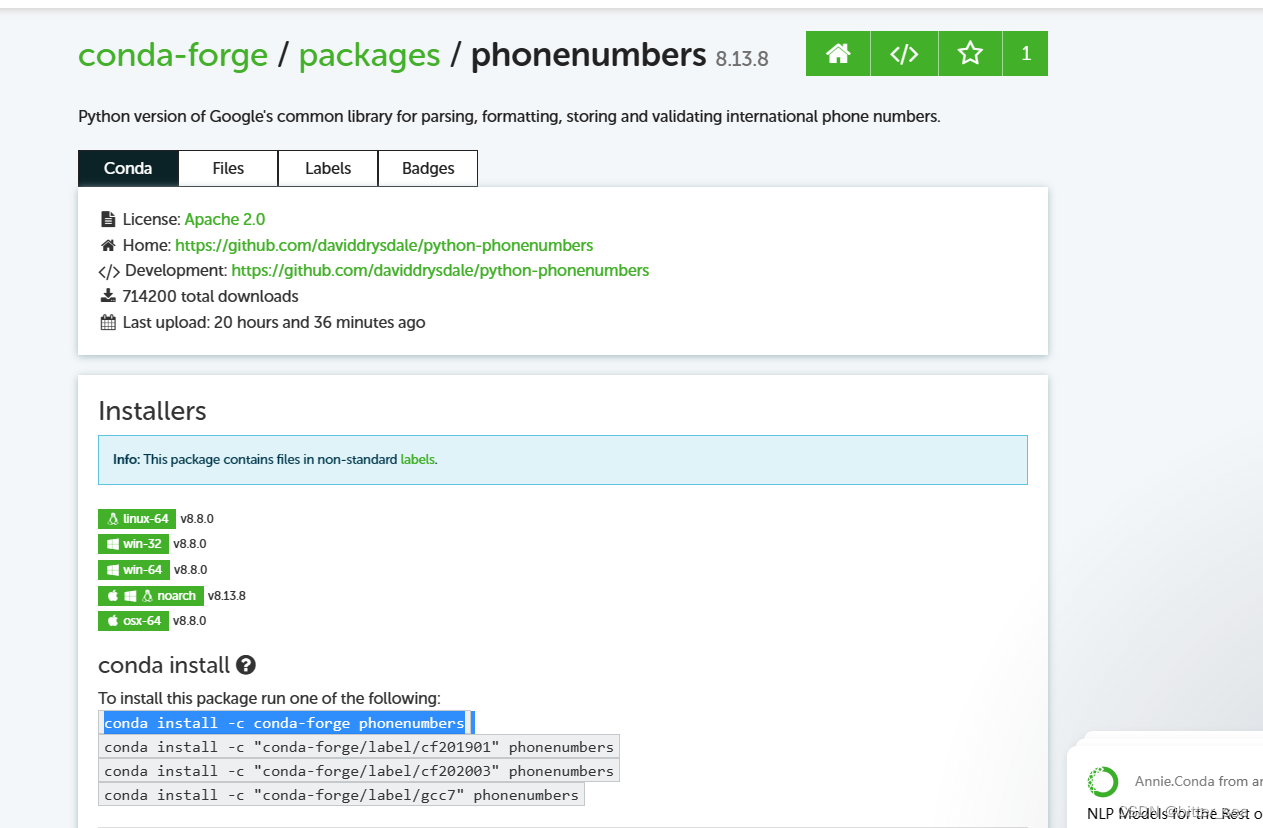Click the noarch installer badge
This screenshot has height=828, width=1263.
[150, 595]
